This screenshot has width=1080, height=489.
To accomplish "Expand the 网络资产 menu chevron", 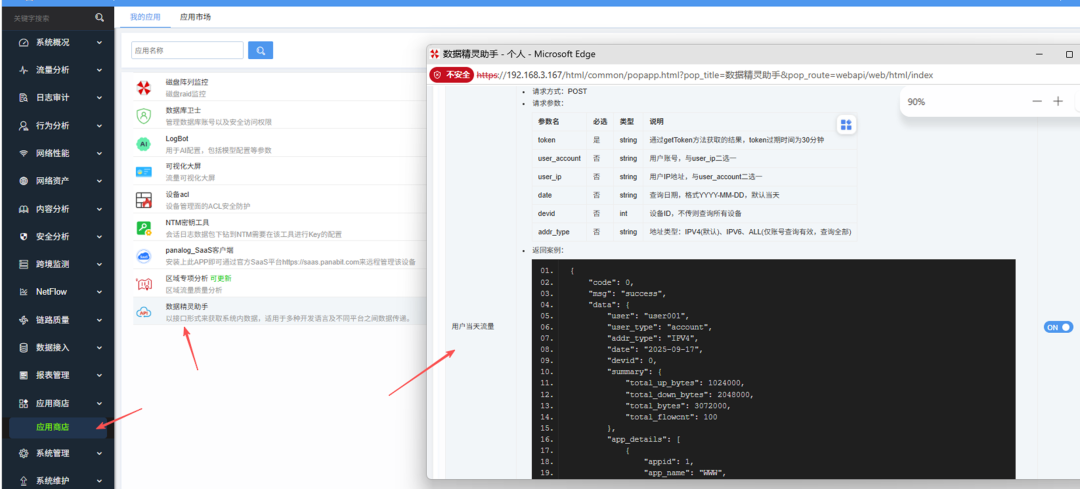I will [x=99, y=180].
